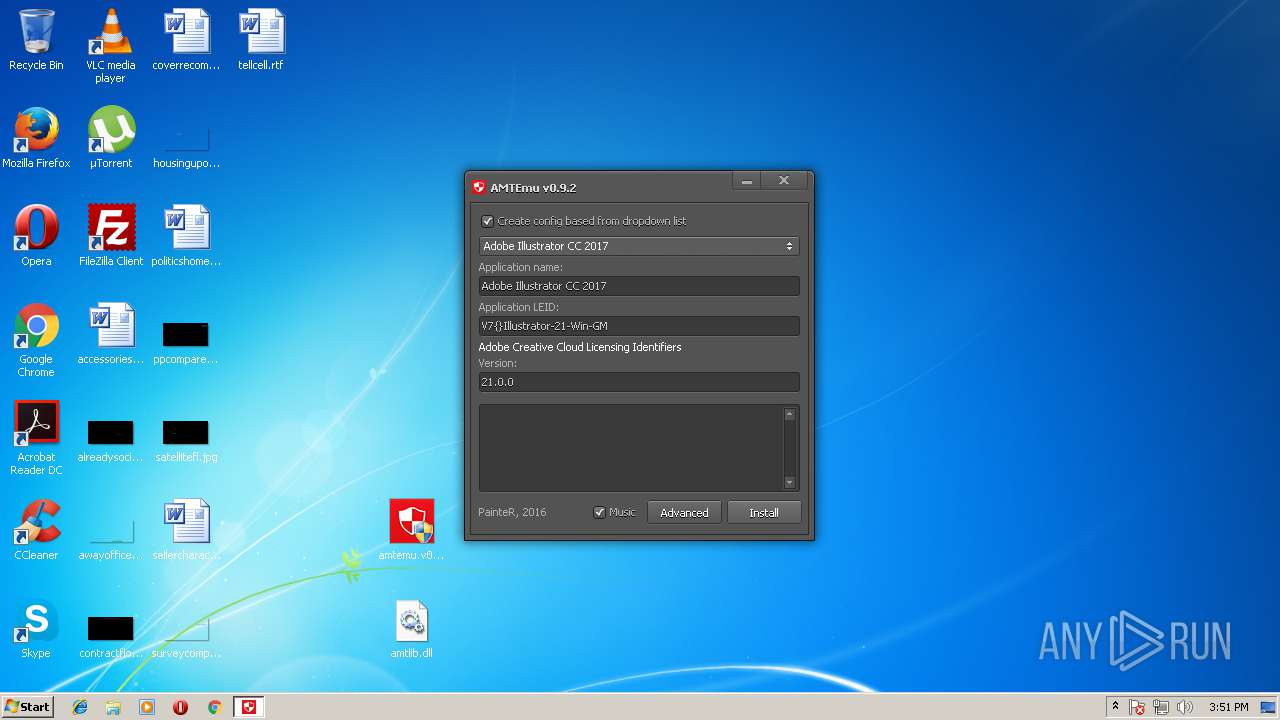Click the log box scroll down arrow
The width and height of the screenshot is (1280, 720).
pos(790,483)
